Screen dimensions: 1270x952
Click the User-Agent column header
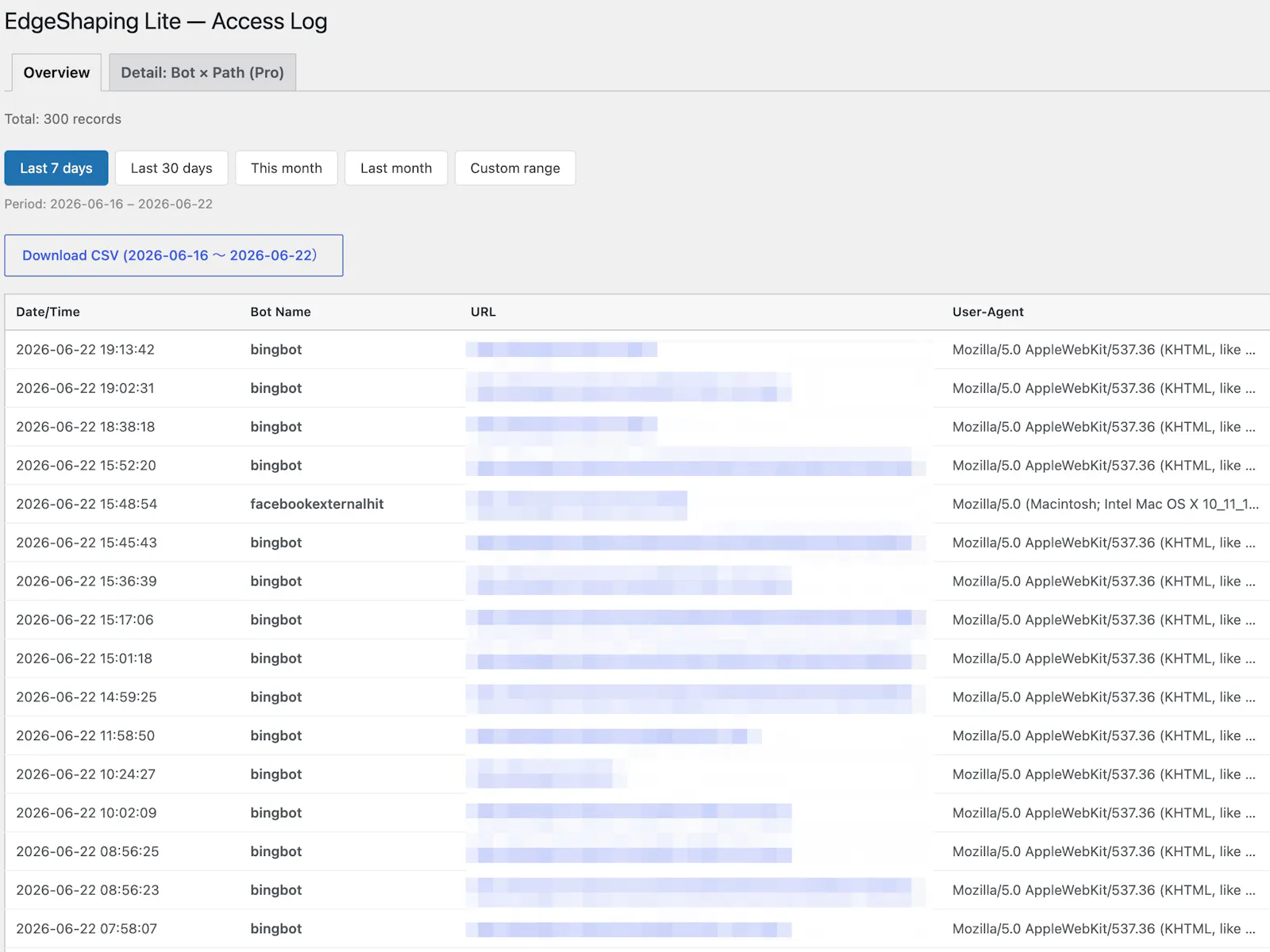[x=987, y=312]
